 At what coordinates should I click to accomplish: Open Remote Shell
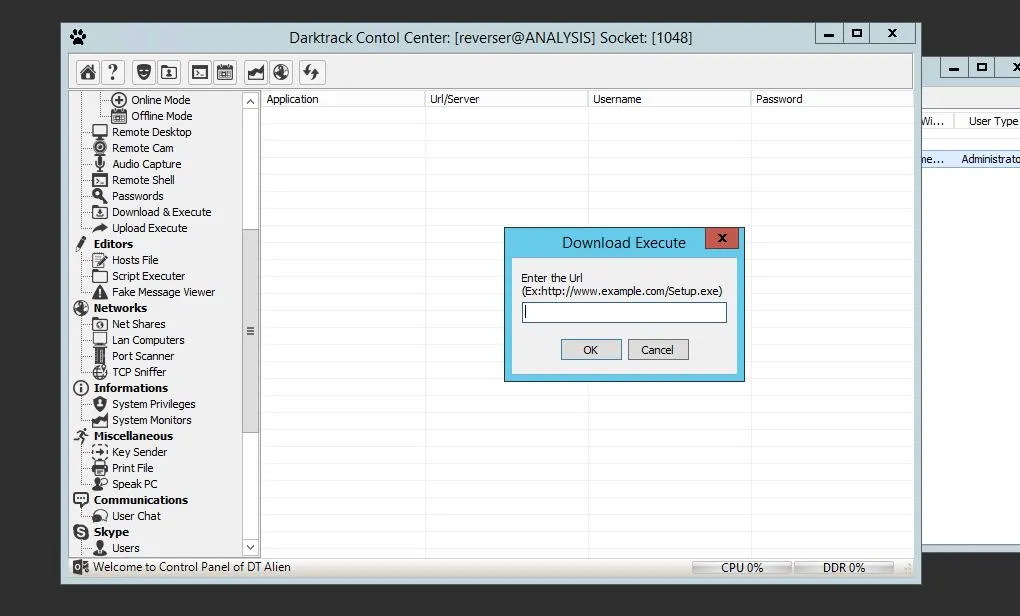tap(143, 180)
